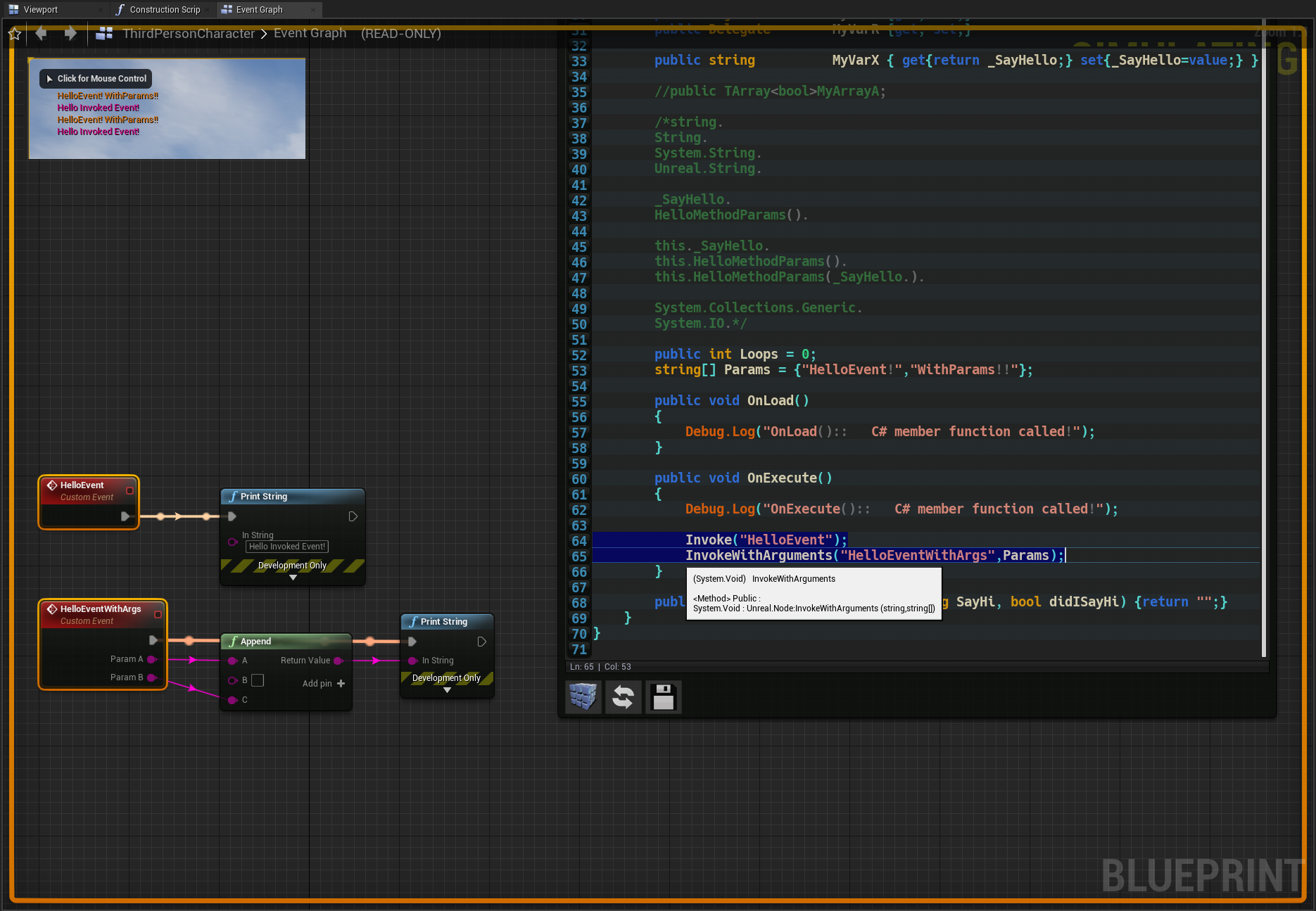Open the Construction Script tab
Image resolution: width=1316 pixels, height=911 pixels.
165,10
